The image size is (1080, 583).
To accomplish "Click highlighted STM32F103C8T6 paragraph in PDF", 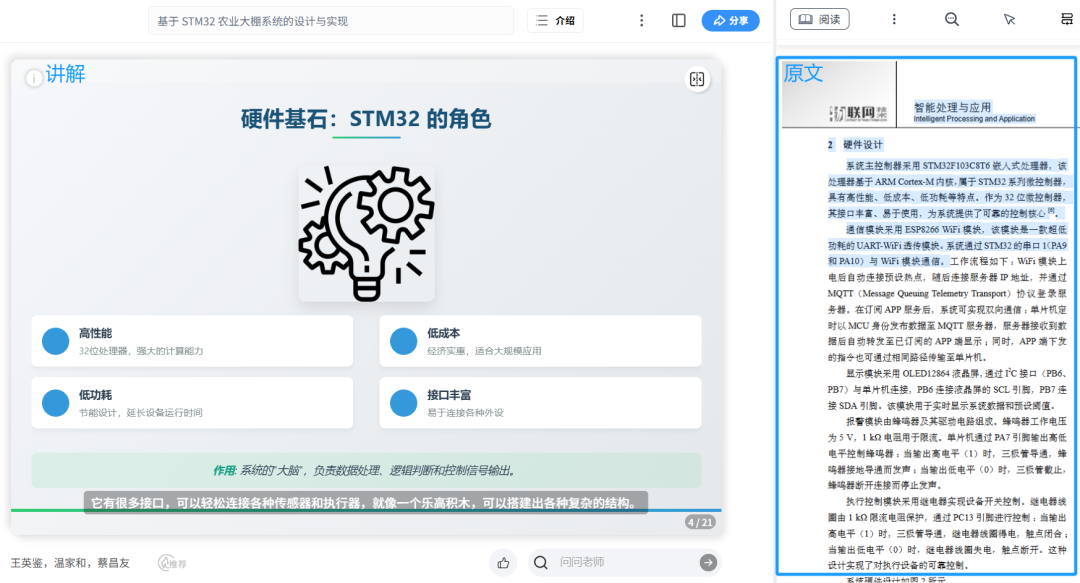I will click(x=947, y=190).
